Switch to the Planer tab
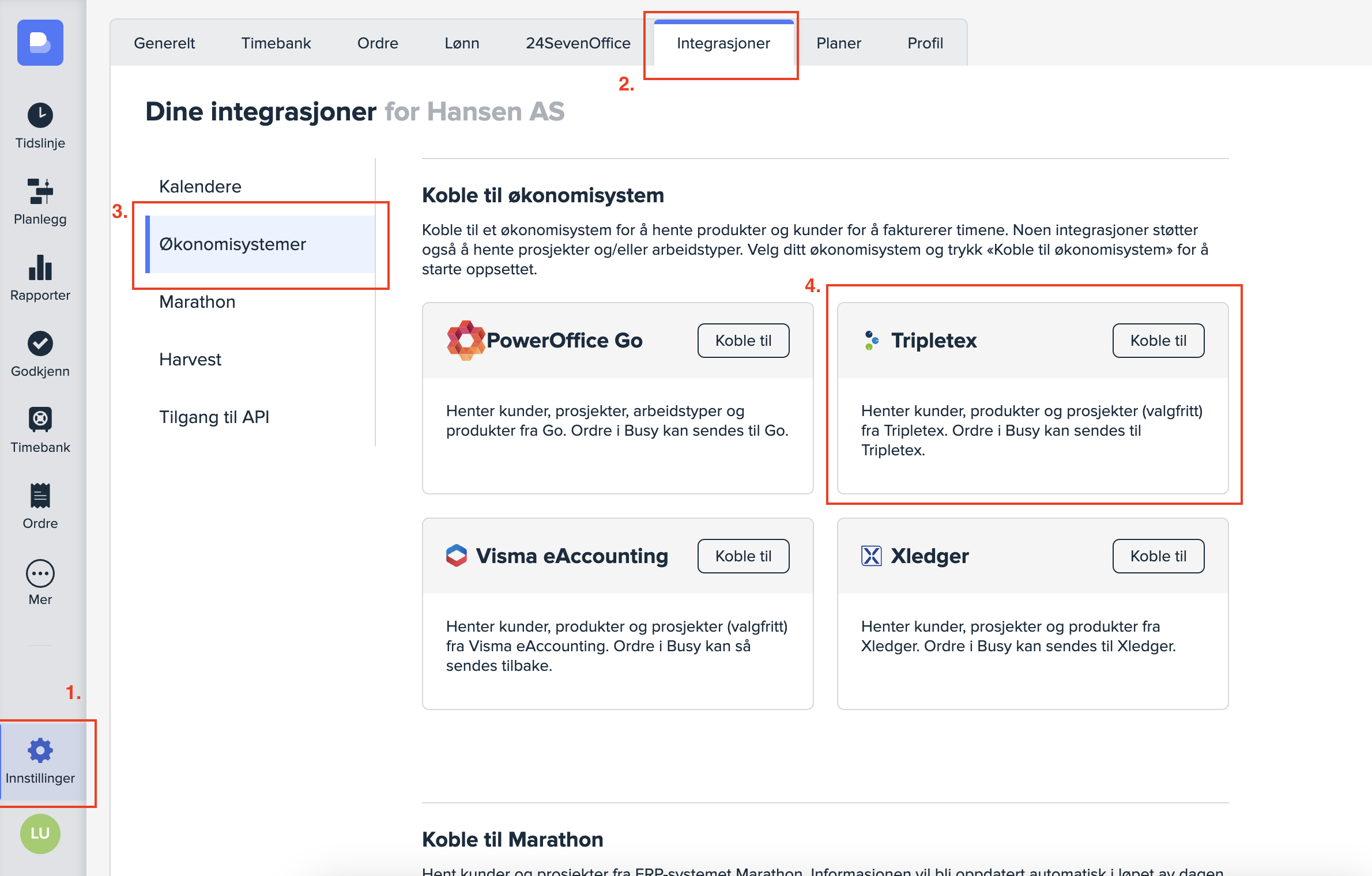 [x=838, y=43]
